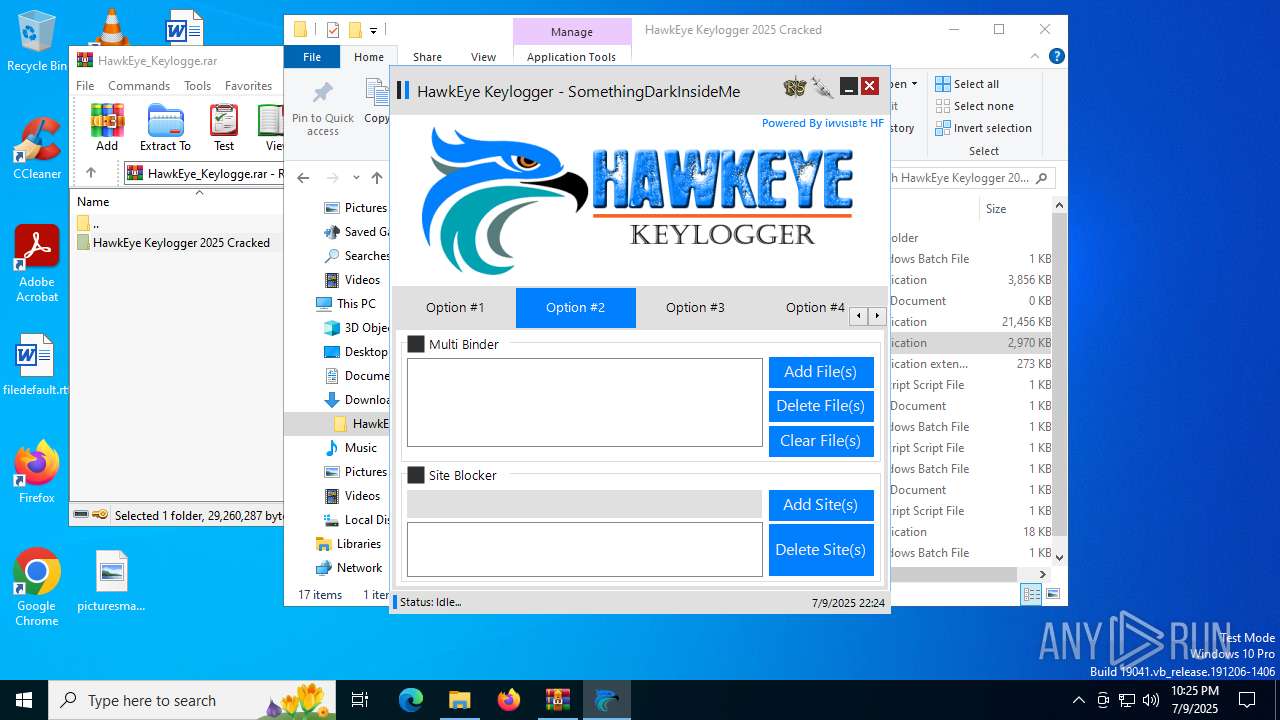
Task: Open Explorer View ribbon tab
Action: [483, 57]
